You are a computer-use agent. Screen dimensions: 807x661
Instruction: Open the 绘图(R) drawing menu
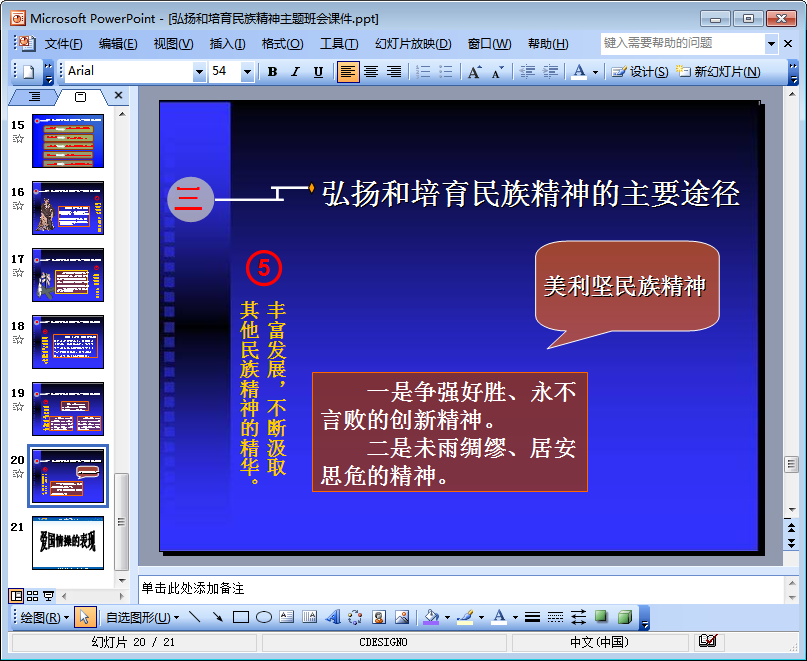pos(44,617)
